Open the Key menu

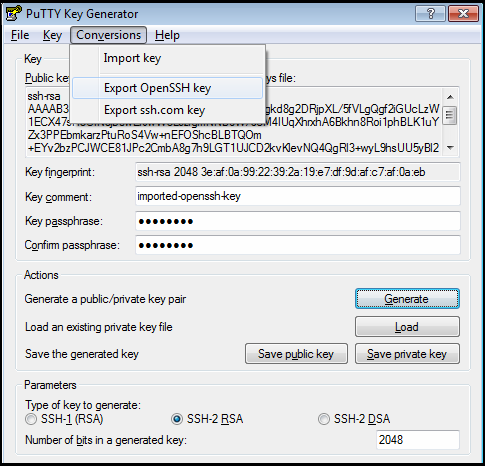[52, 35]
